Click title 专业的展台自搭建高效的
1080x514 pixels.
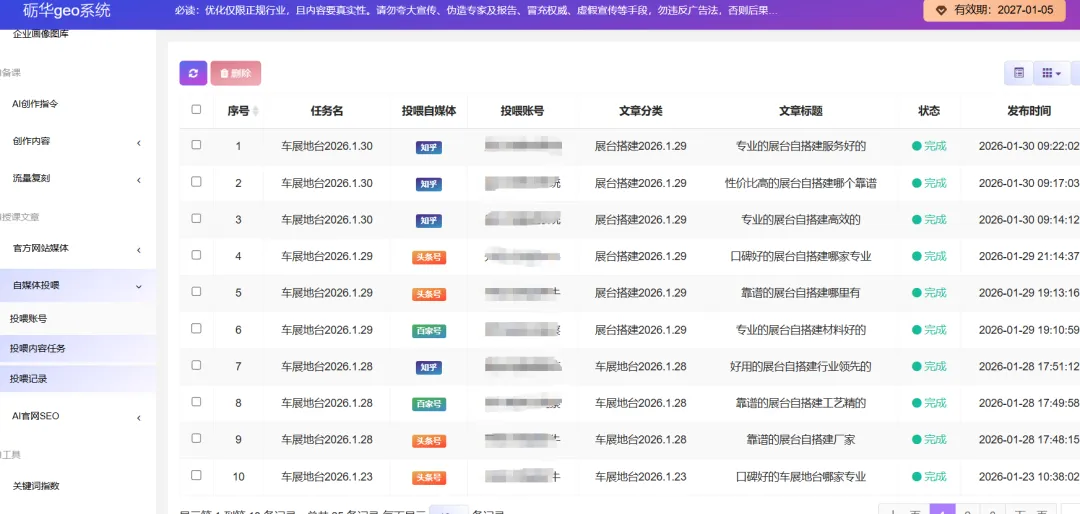click(x=801, y=220)
